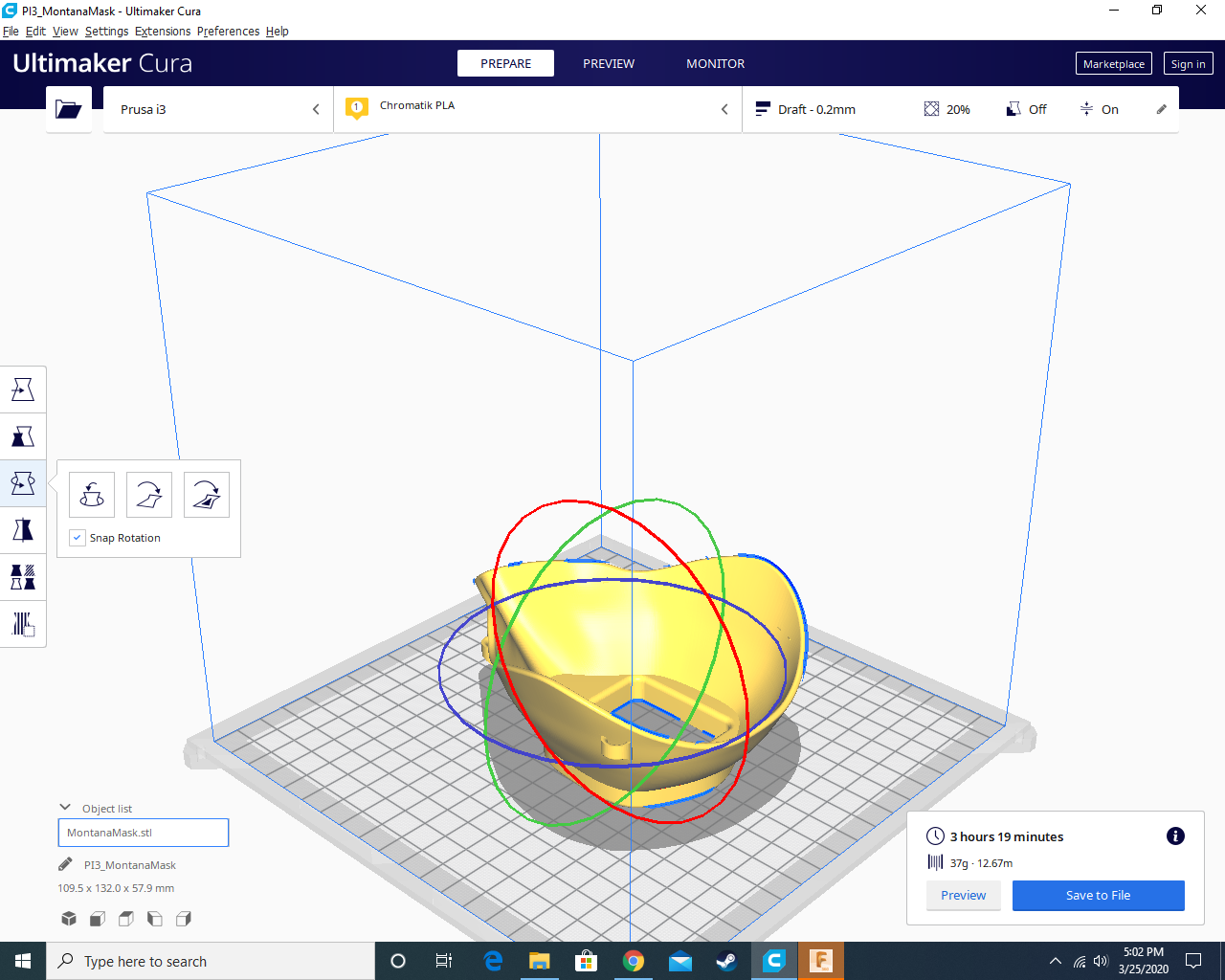Viewport: 1225px width, 980px height.
Task: Switch to the PREPARE stage tab
Action: pyautogui.click(x=505, y=63)
